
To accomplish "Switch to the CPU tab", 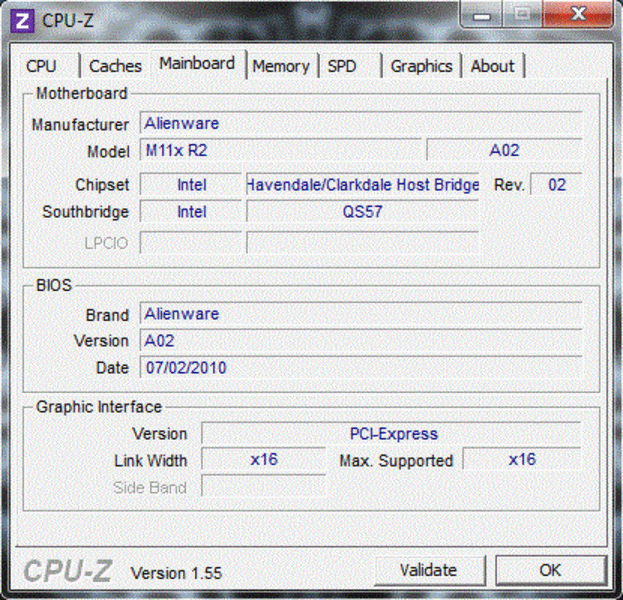I will (x=49, y=66).
